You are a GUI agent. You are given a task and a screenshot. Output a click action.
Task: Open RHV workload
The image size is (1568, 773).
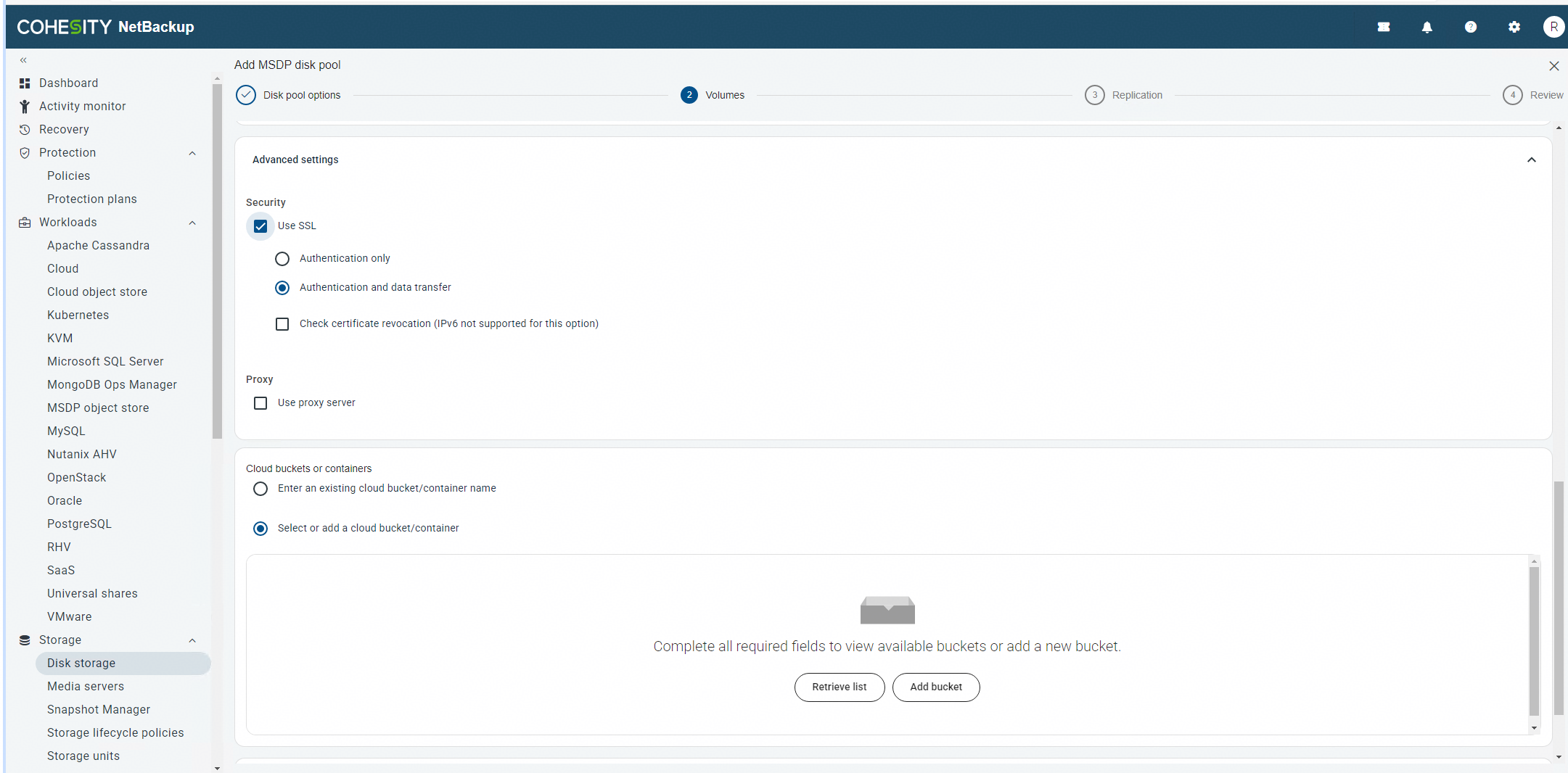[x=59, y=547]
